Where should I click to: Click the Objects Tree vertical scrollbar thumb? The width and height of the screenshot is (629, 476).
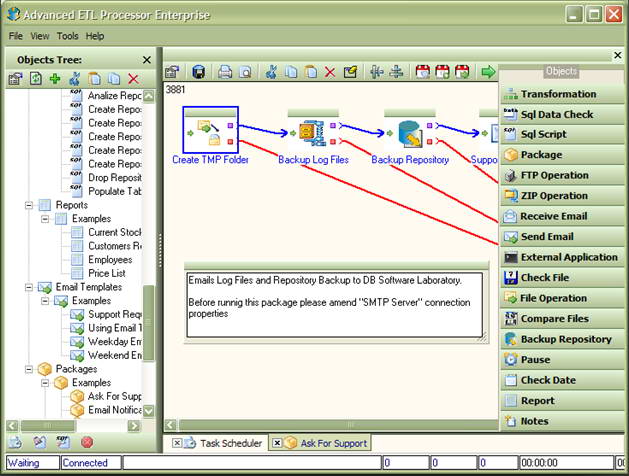tap(149, 323)
